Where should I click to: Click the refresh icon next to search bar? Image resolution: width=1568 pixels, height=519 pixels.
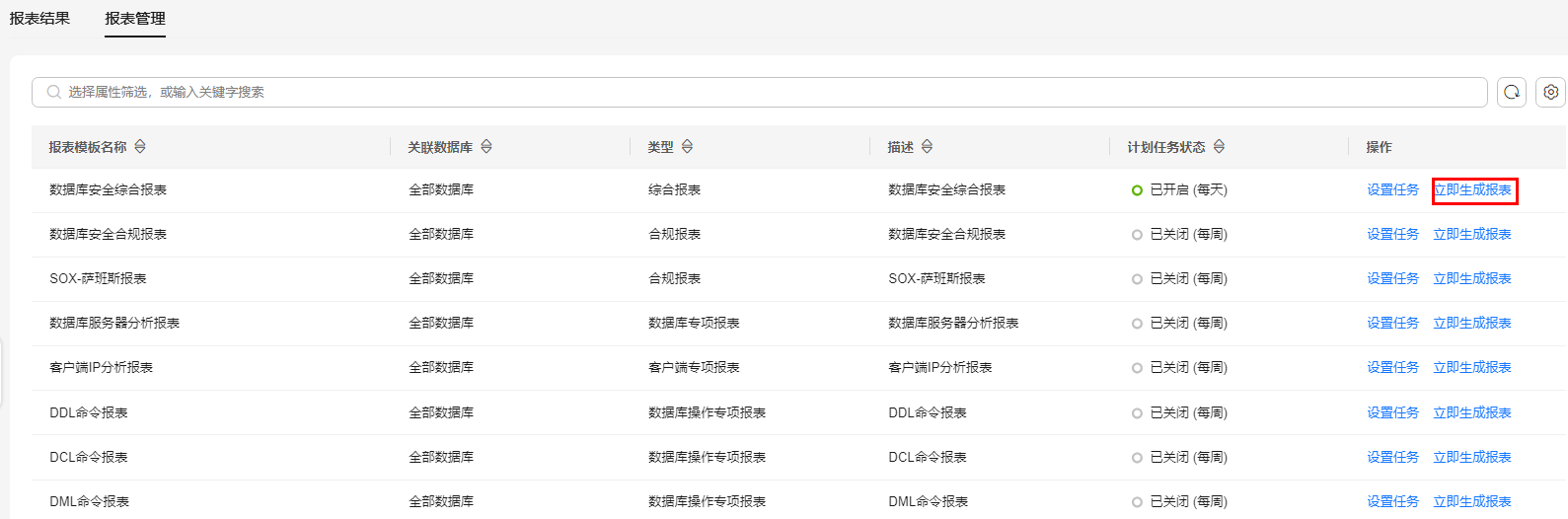pos(1511,92)
